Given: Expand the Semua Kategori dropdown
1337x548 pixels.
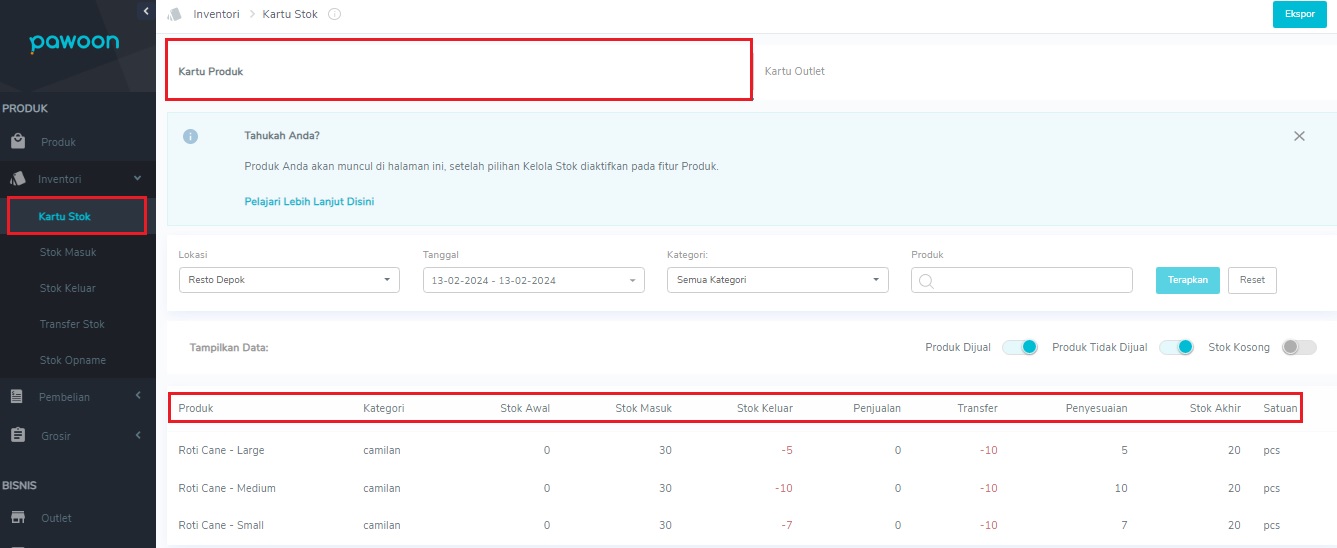Looking at the screenshot, I should coord(778,280).
